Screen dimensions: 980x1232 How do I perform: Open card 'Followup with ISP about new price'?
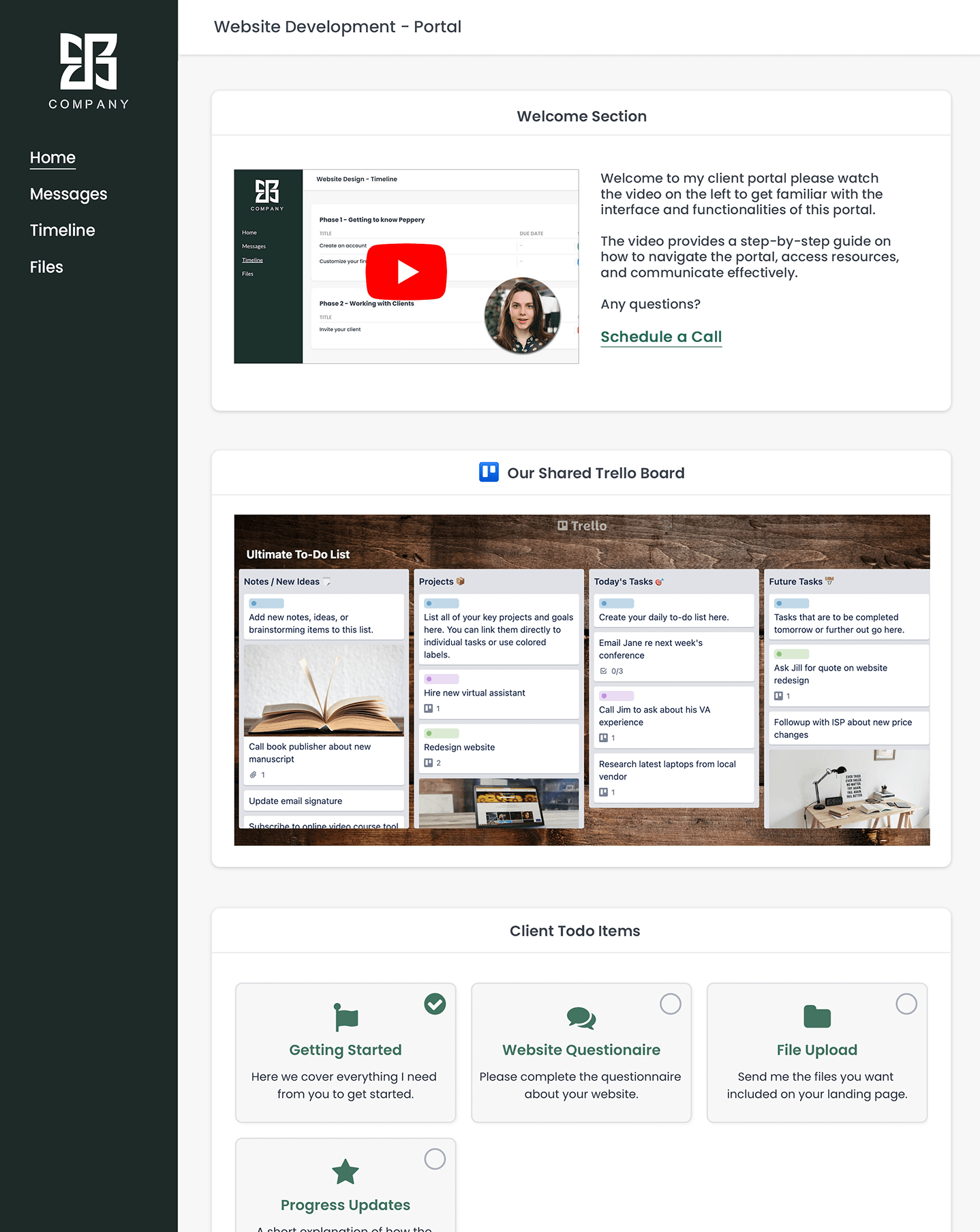tap(848, 728)
